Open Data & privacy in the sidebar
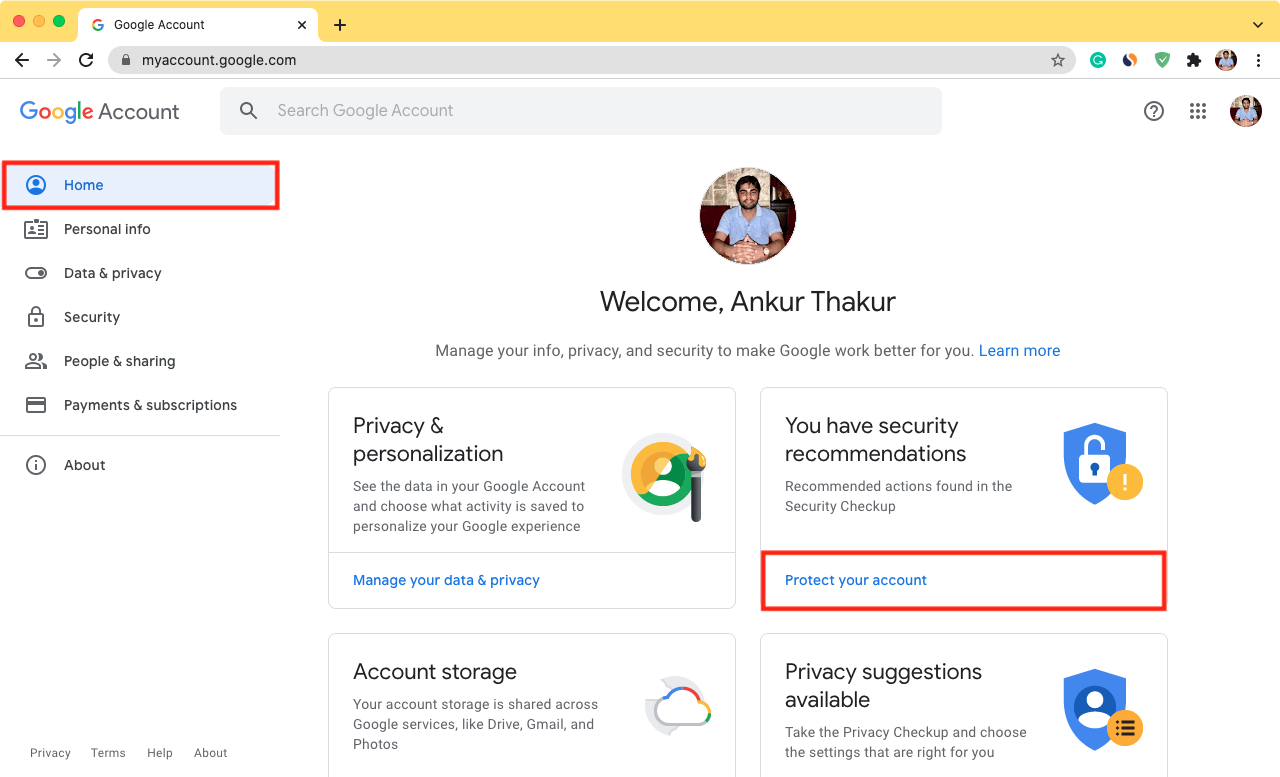 [140, 273]
